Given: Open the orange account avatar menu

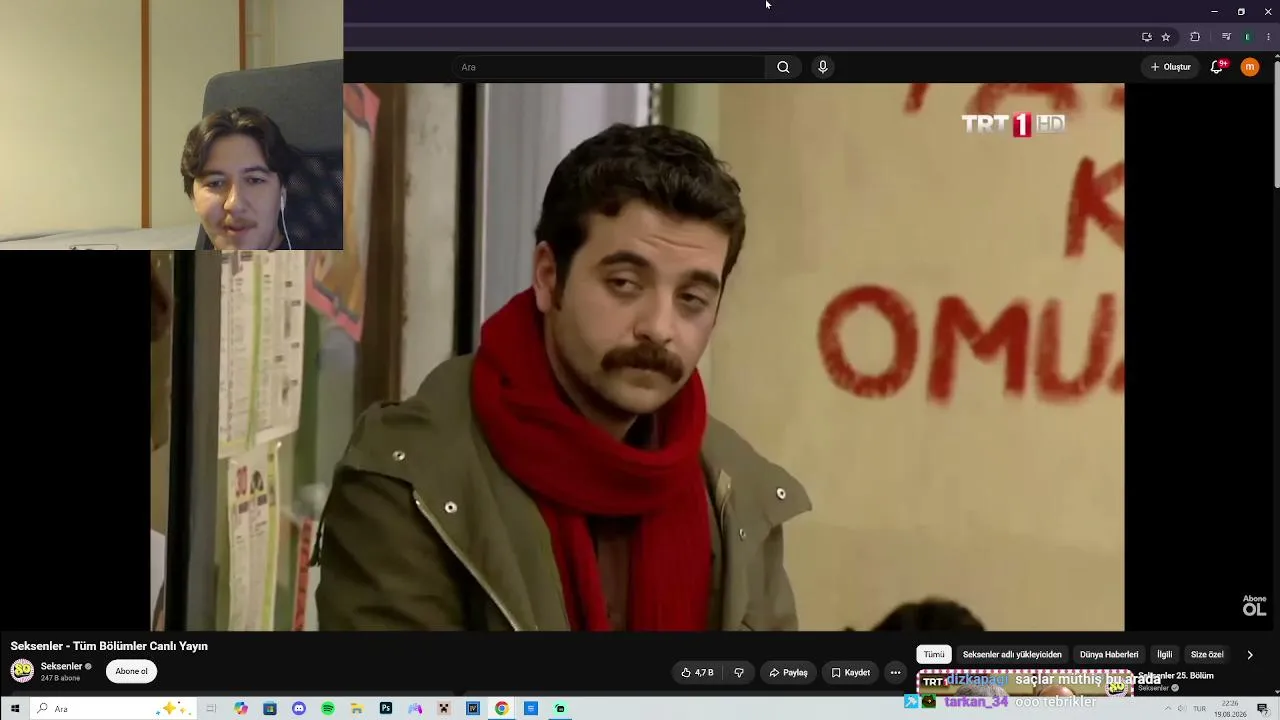Looking at the screenshot, I should pyautogui.click(x=1250, y=67).
